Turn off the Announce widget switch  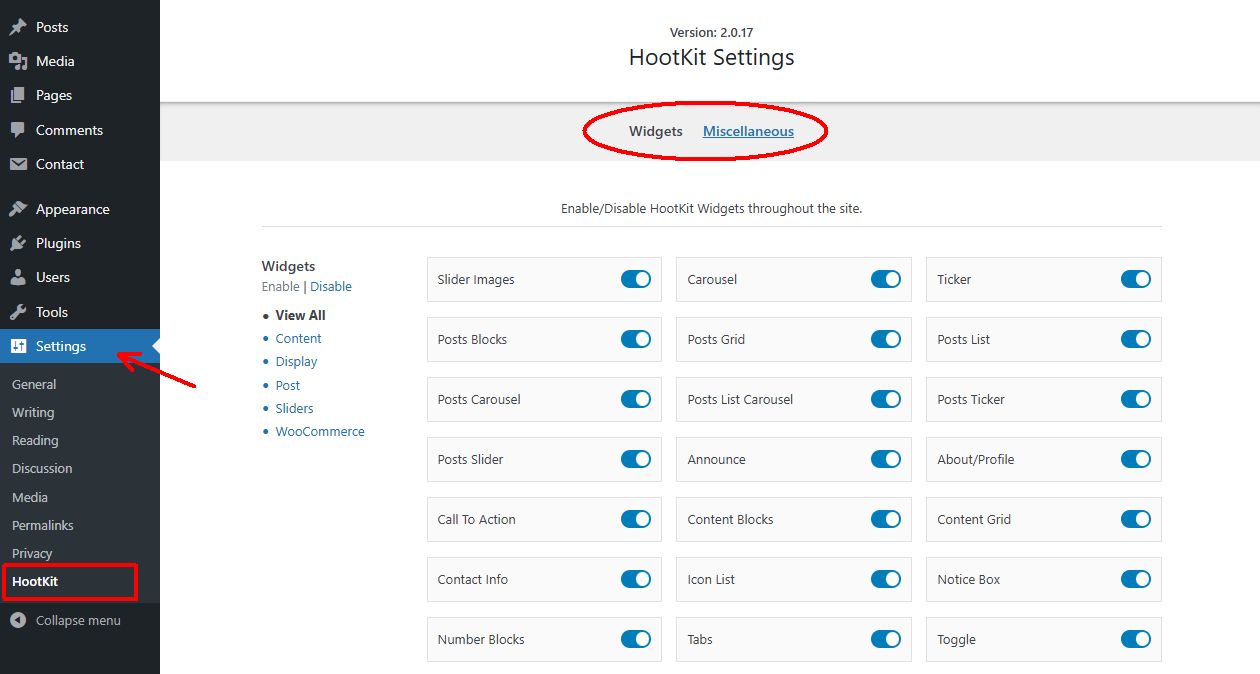click(x=886, y=459)
